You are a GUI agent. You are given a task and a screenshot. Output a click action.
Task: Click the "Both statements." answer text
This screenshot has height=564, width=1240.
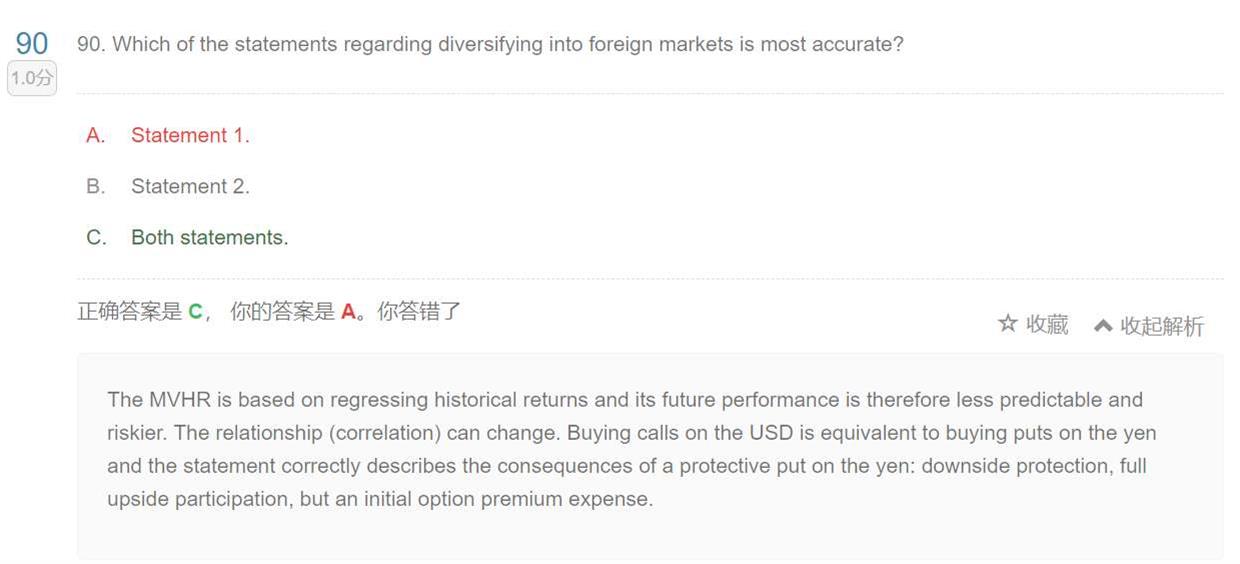pos(209,238)
